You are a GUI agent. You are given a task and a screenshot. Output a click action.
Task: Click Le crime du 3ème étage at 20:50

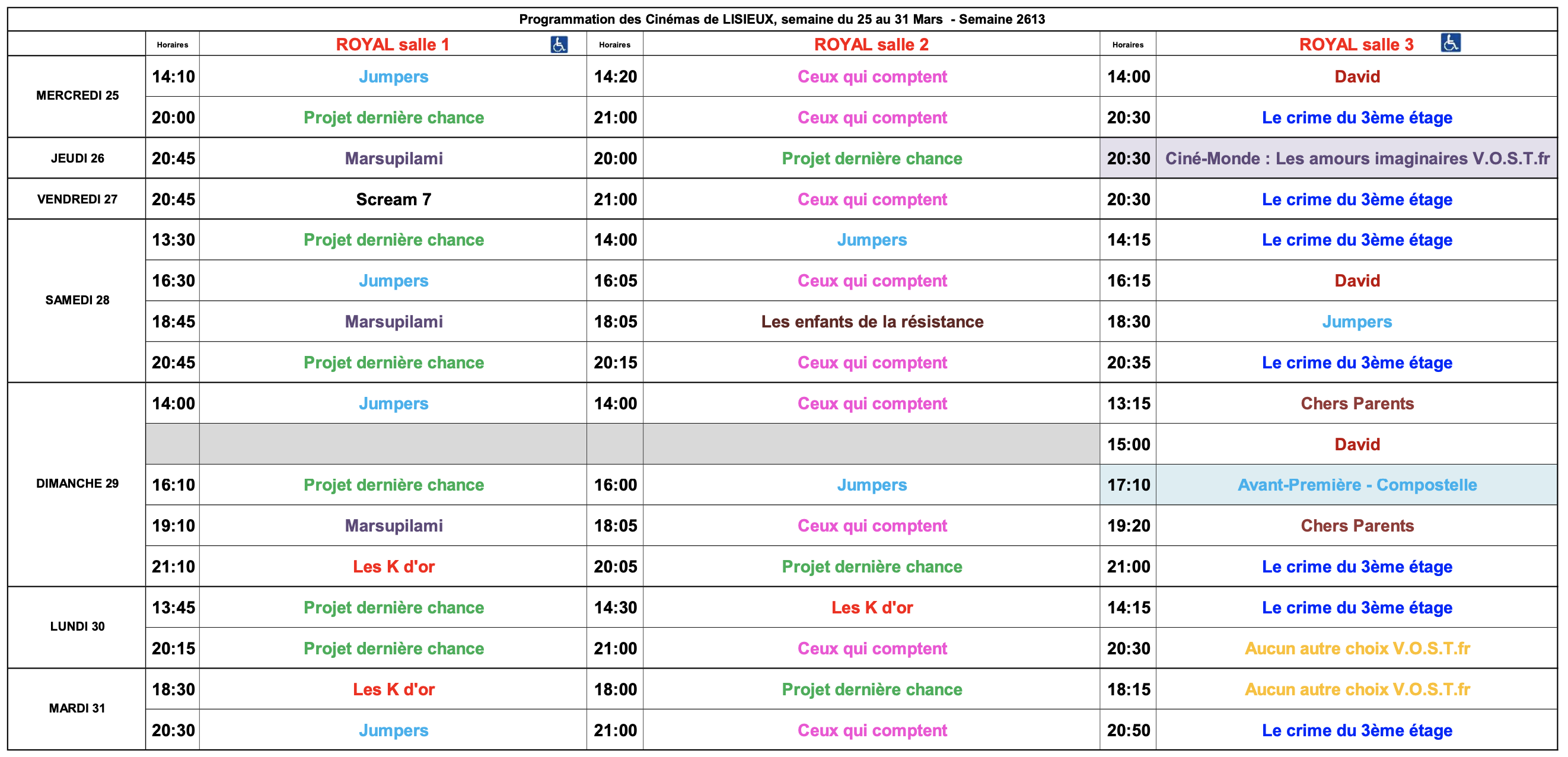pos(1356,730)
